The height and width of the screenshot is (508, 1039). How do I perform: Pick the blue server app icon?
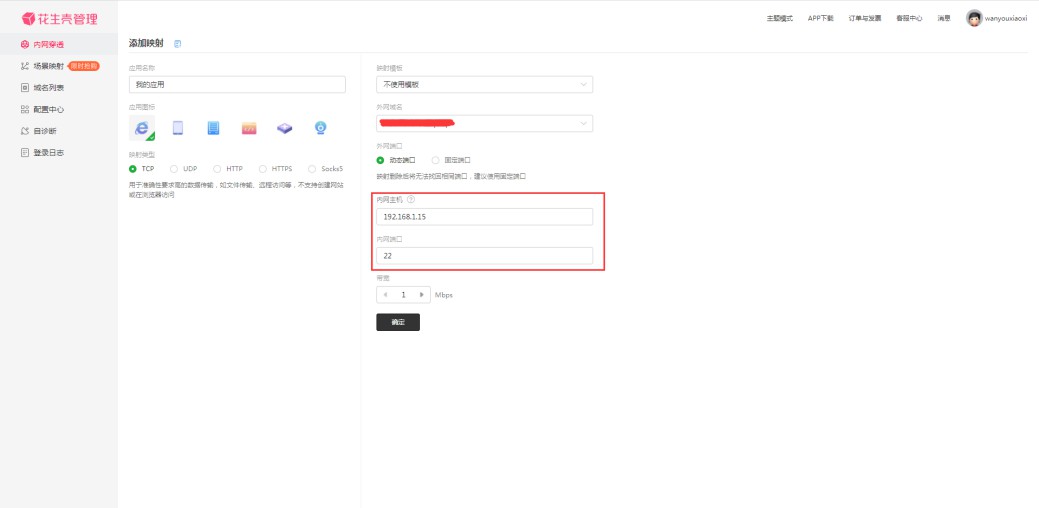213,127
